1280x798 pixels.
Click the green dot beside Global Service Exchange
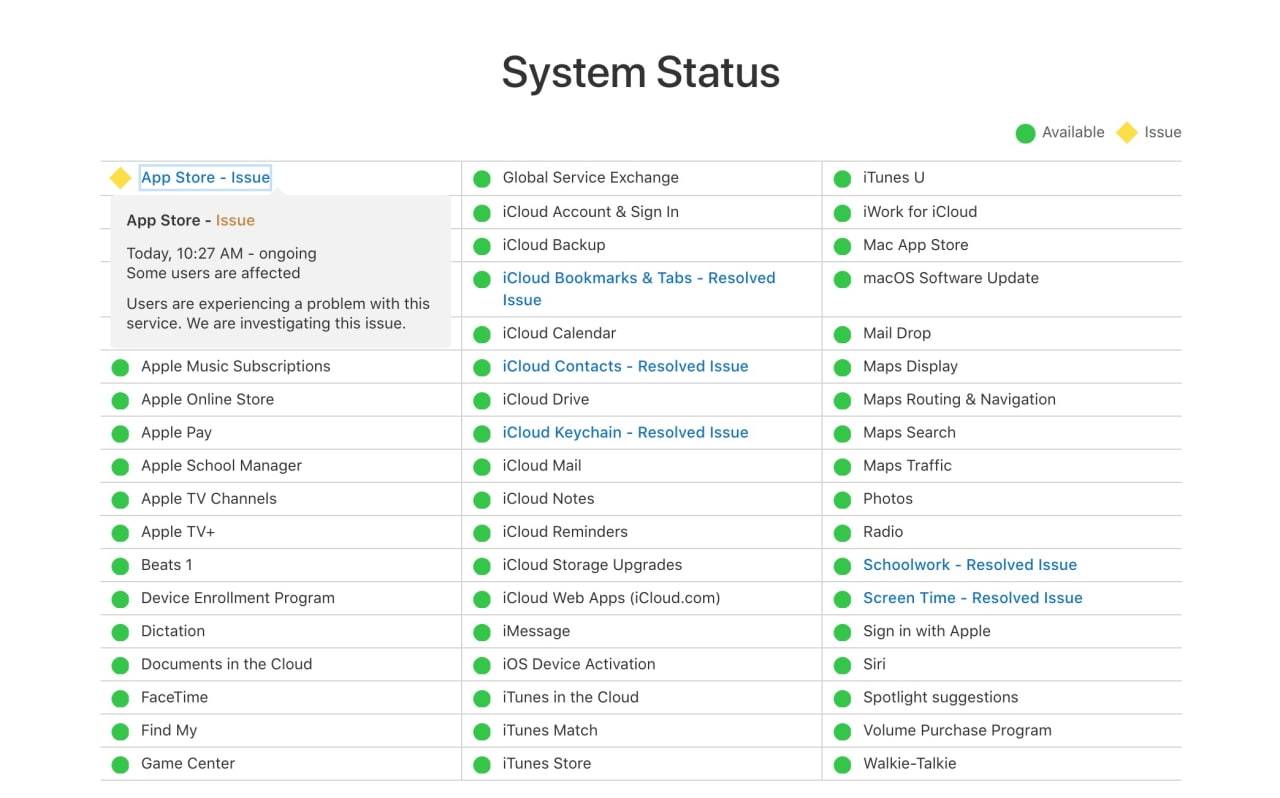pyautogui.click(x=482, y=179)
